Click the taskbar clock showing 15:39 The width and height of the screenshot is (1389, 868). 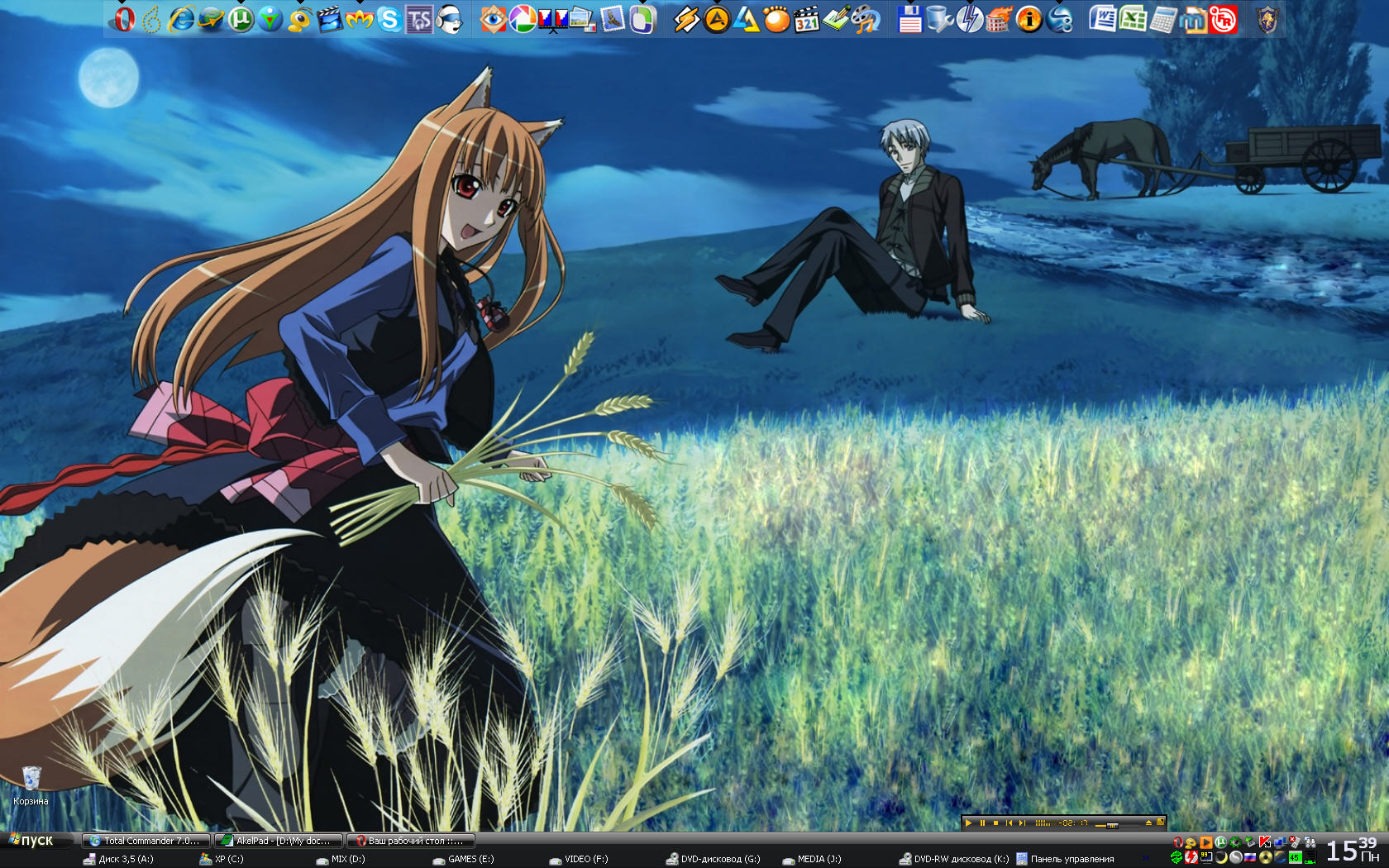pyautogui.click(x=1353, y=851)
